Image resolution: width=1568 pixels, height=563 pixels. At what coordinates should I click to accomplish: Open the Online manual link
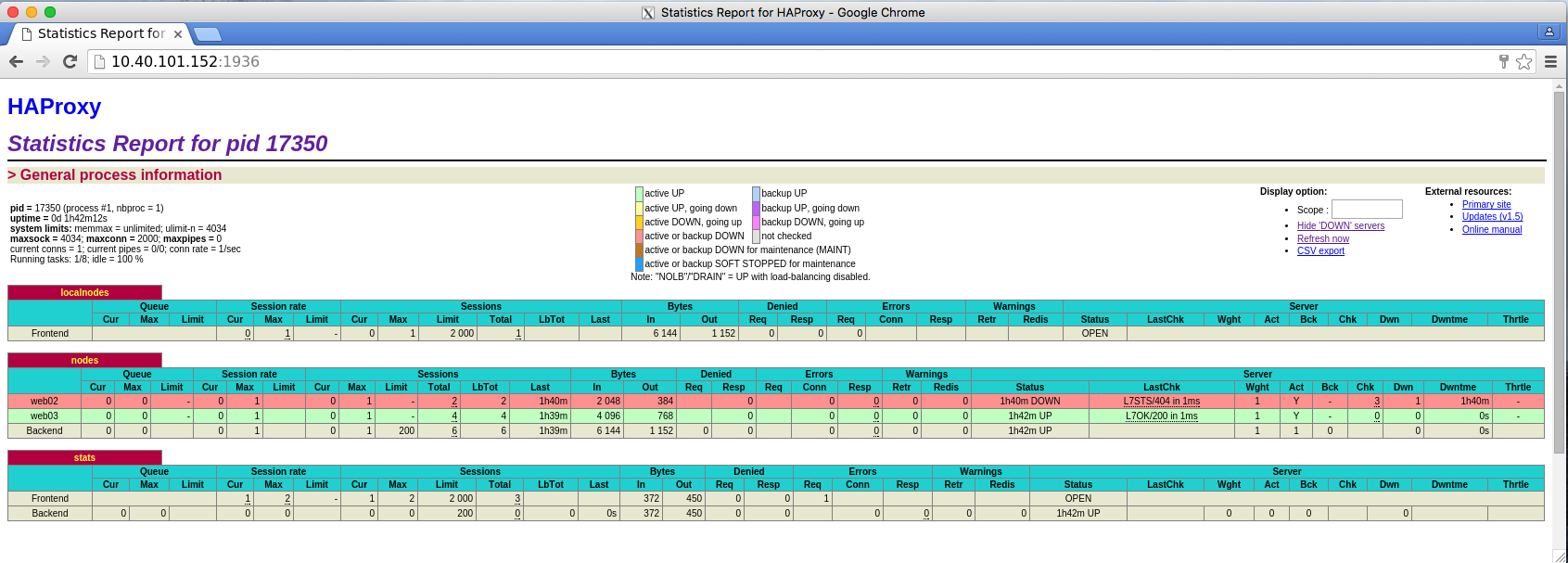coord(1491,230)
